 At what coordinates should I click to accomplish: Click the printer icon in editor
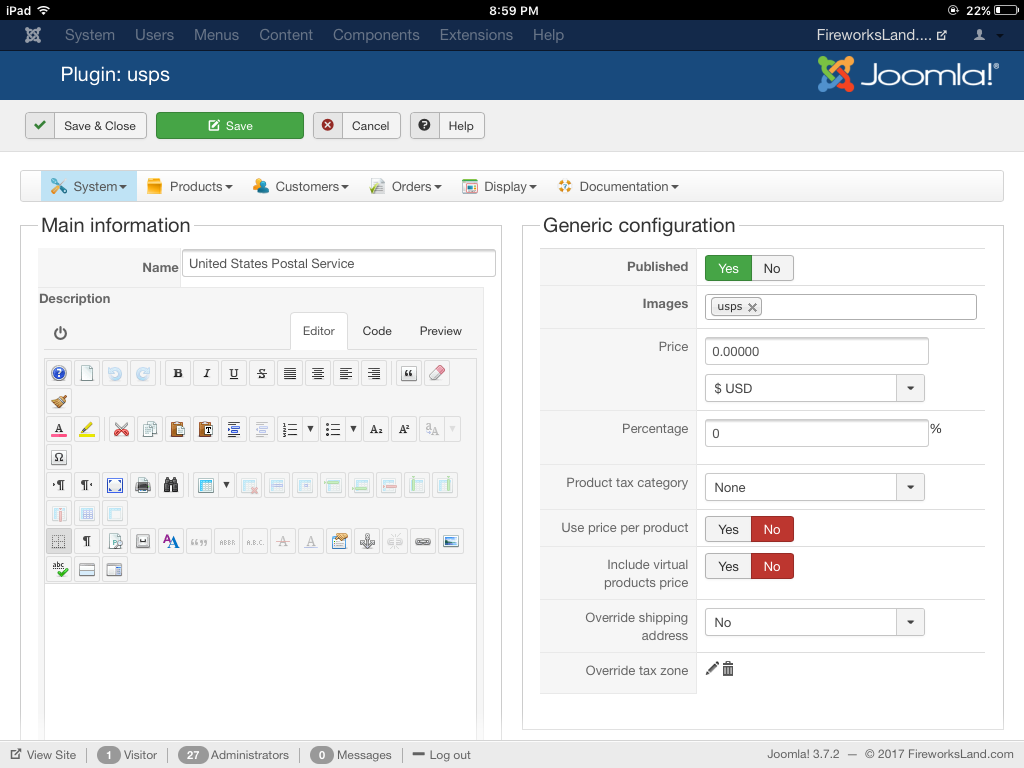coord(143,486)
